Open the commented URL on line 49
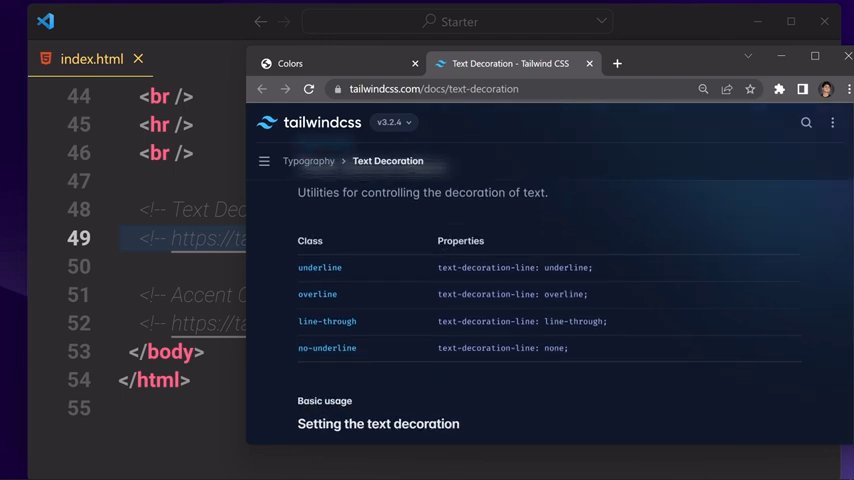The height and width of the screenshot is (480, 854). click(209, 239)
